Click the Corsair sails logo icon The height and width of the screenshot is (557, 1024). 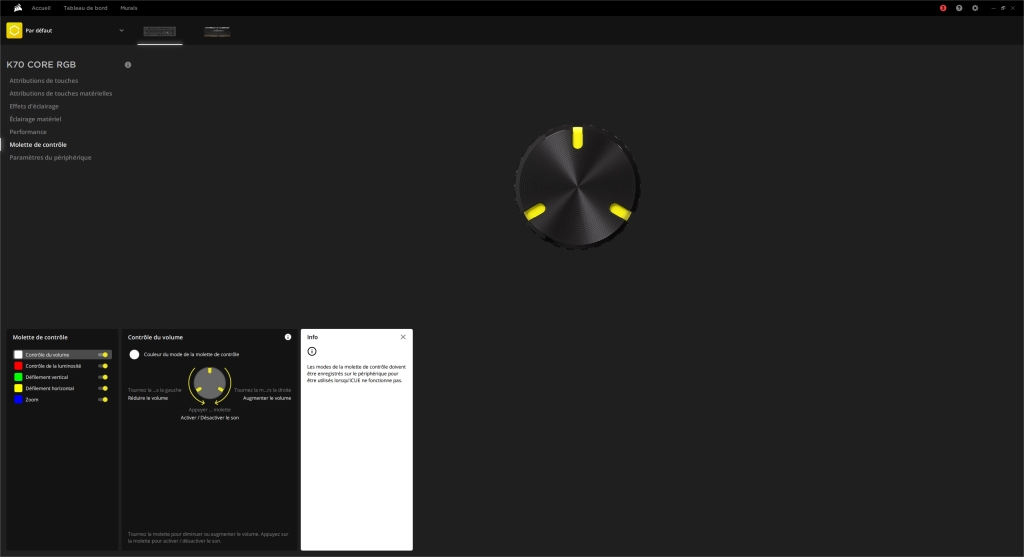coord(15,7)
